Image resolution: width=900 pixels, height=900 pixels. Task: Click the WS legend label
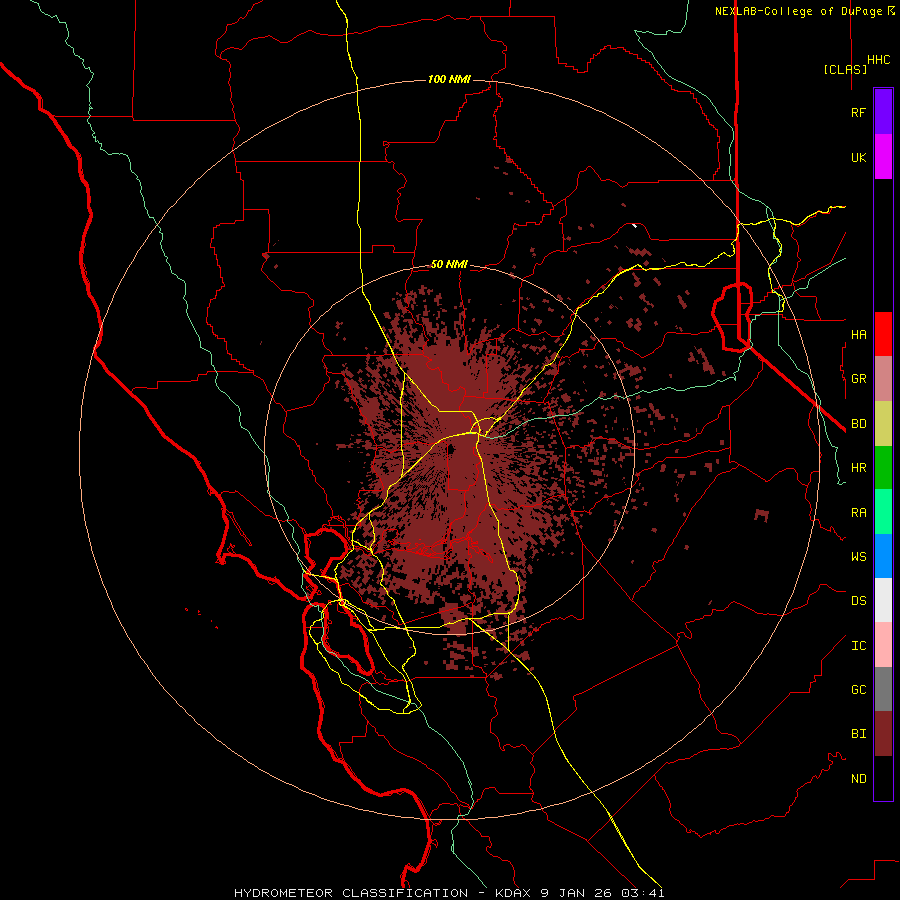point(858,556)
